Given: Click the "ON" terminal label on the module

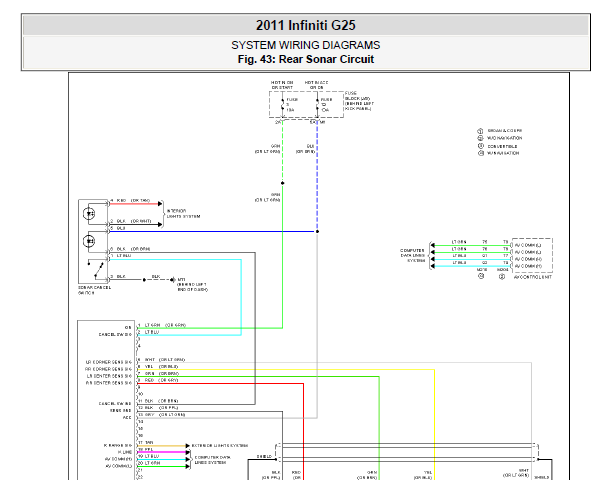Looking at the screenshot, I should (128, 328).
